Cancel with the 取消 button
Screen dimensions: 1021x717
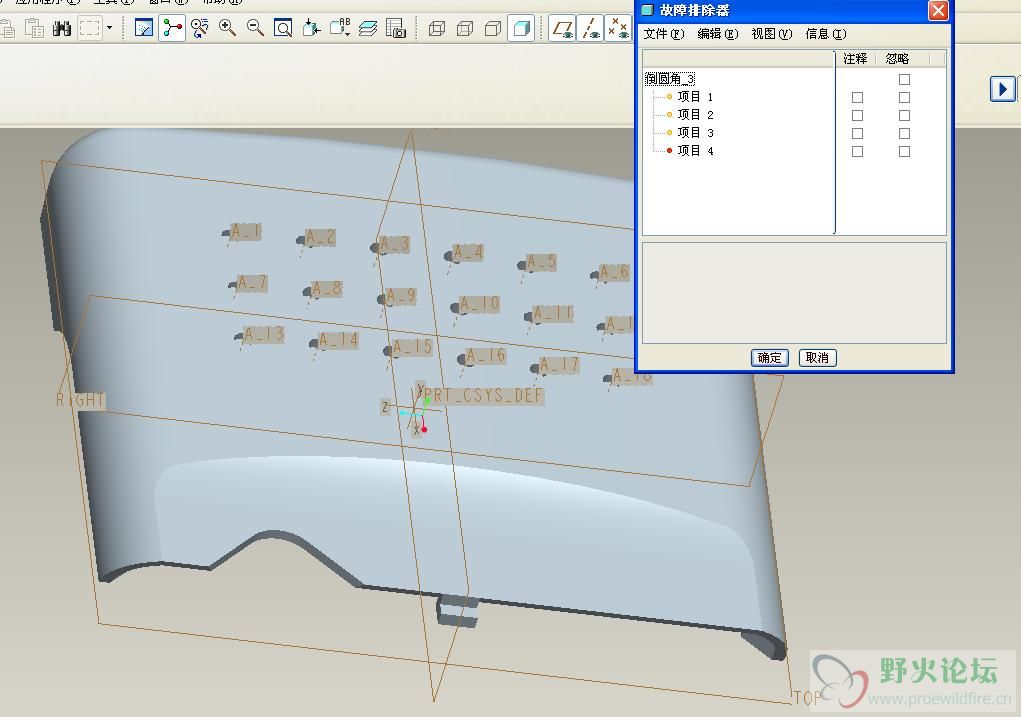[817, 358]
